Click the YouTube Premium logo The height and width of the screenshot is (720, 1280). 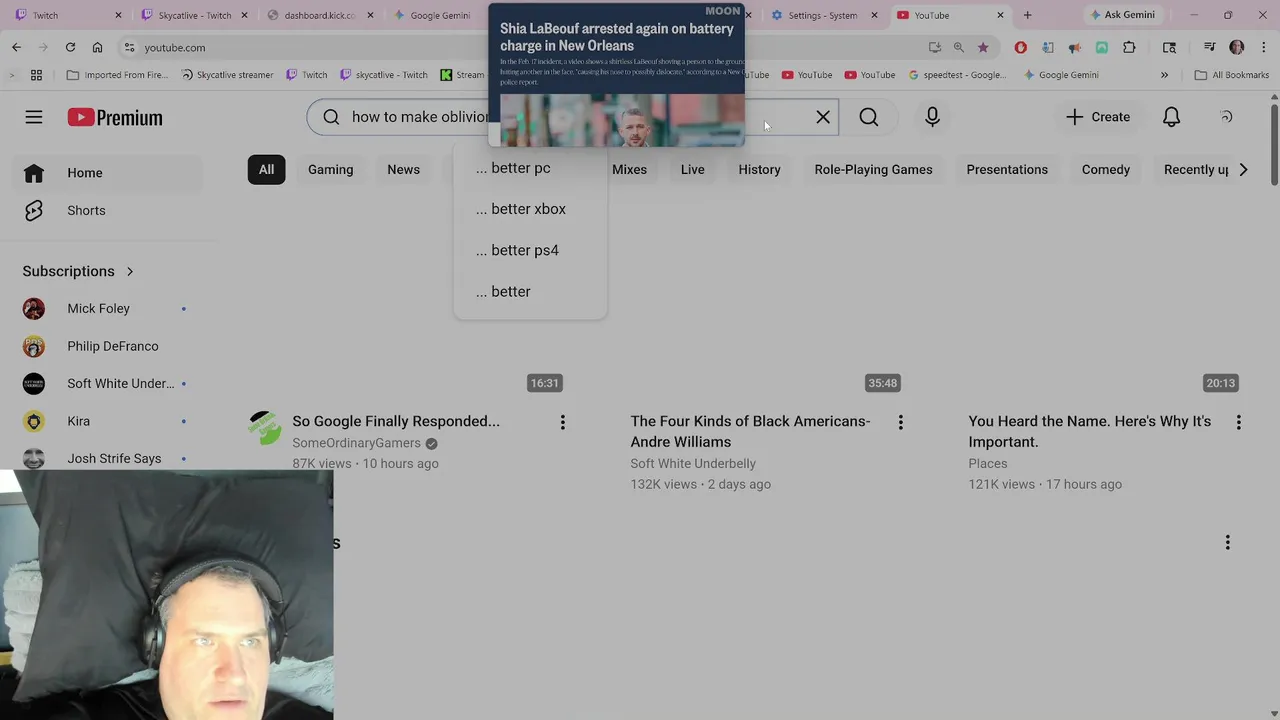coord(115,117)
